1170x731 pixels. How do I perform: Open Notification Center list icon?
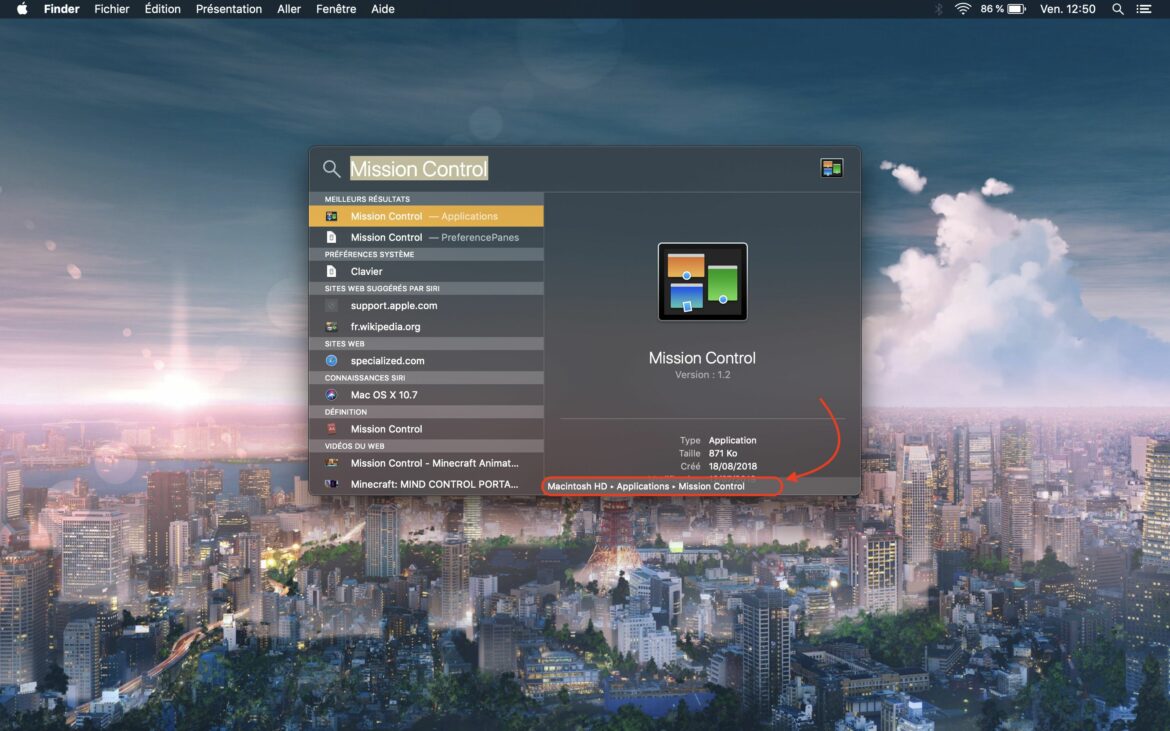[x=1144, y=9]
